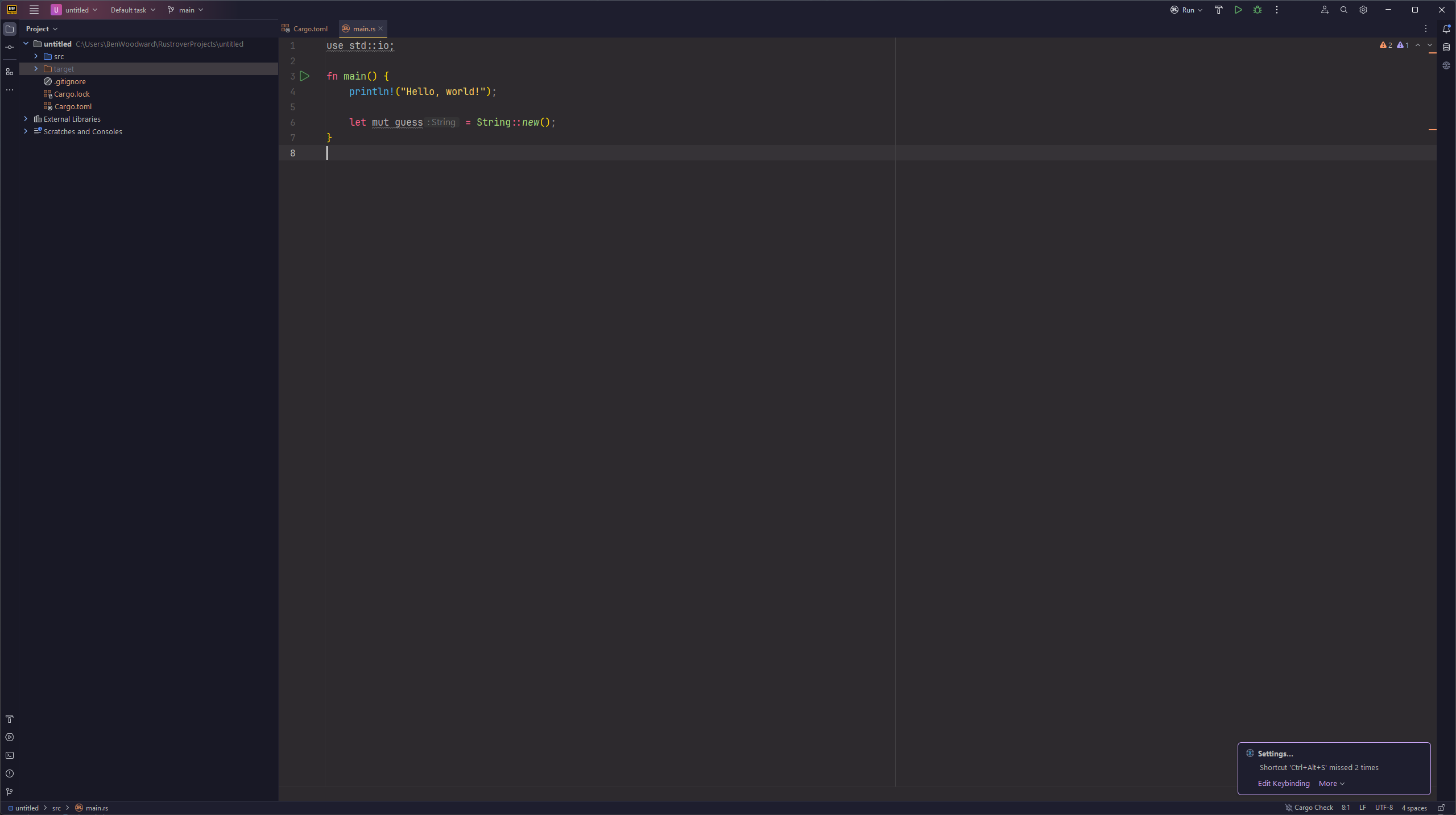Open the Terminal tool window icon
The width and height of the screenshot is (1456, 815).
[x=10, y=755]
